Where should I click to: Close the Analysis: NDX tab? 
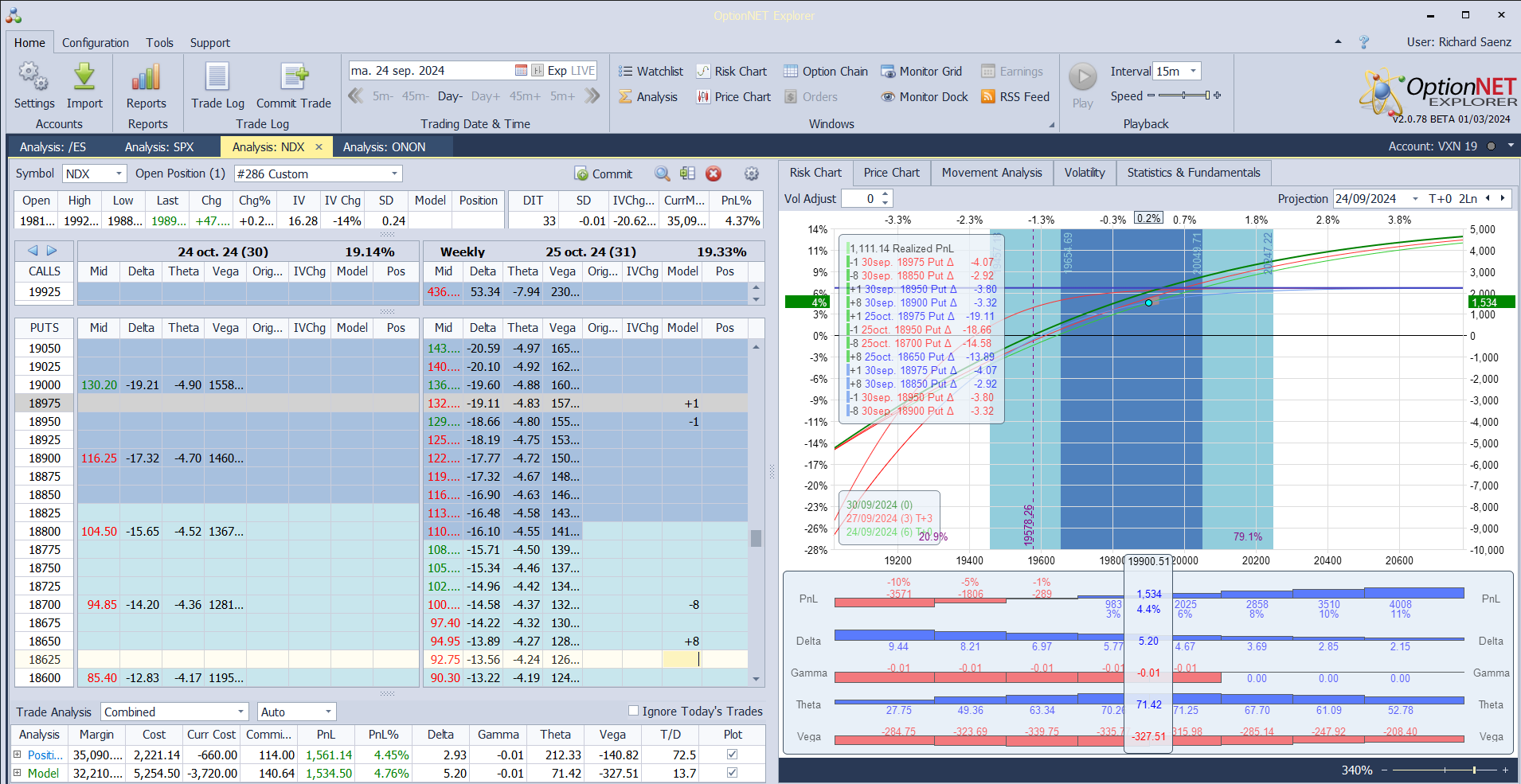tap(319, 147)
